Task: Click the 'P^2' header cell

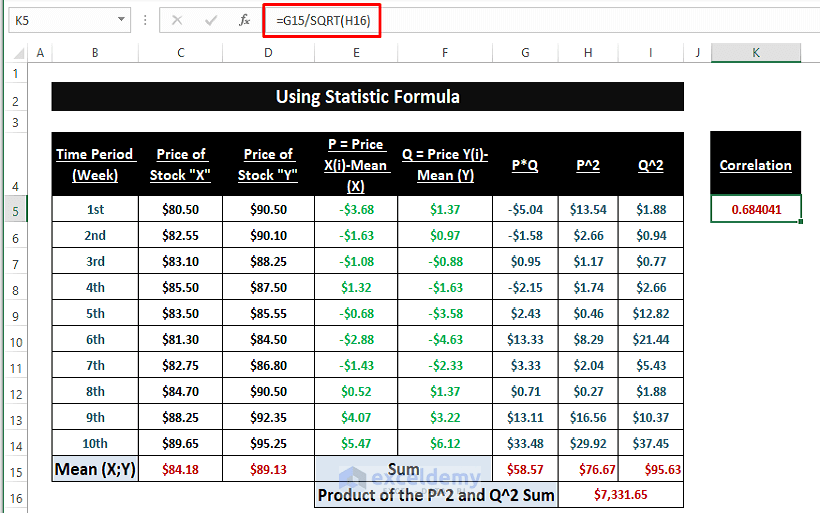Action: click(x=588, y=164)
